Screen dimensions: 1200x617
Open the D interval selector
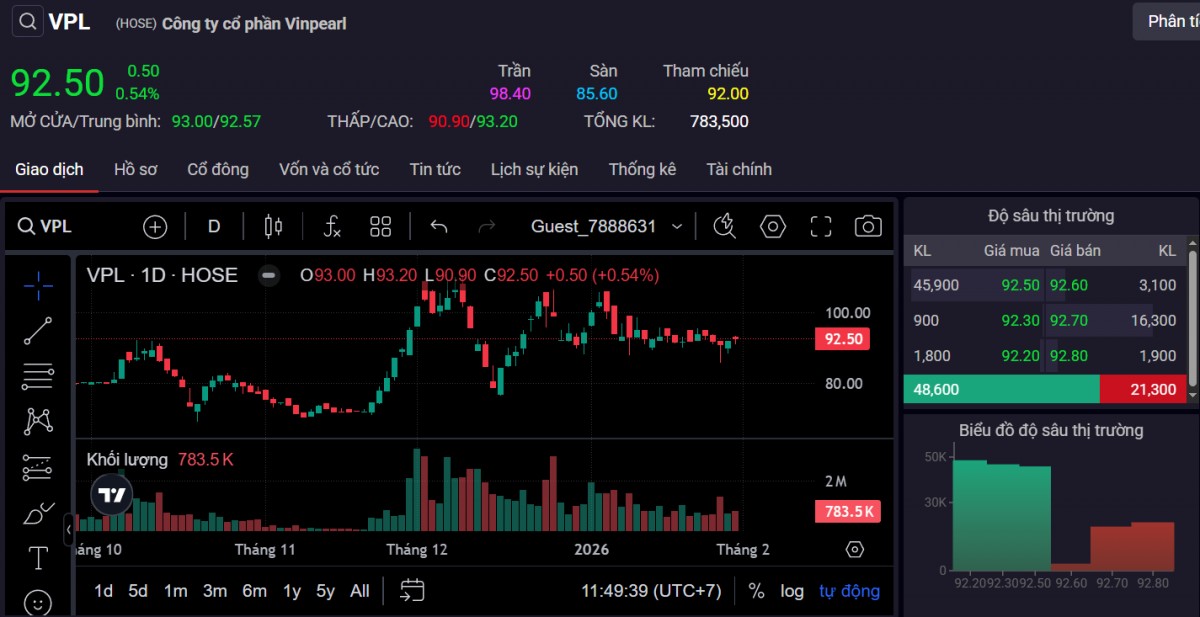click(213, 226)
